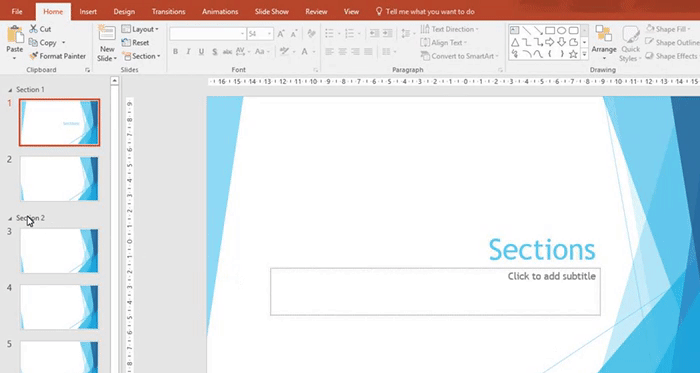Image resolution: width=700 pixels, height=373 pixels.
Task: Select the star shape in shapes gallery
Action: 573,54
